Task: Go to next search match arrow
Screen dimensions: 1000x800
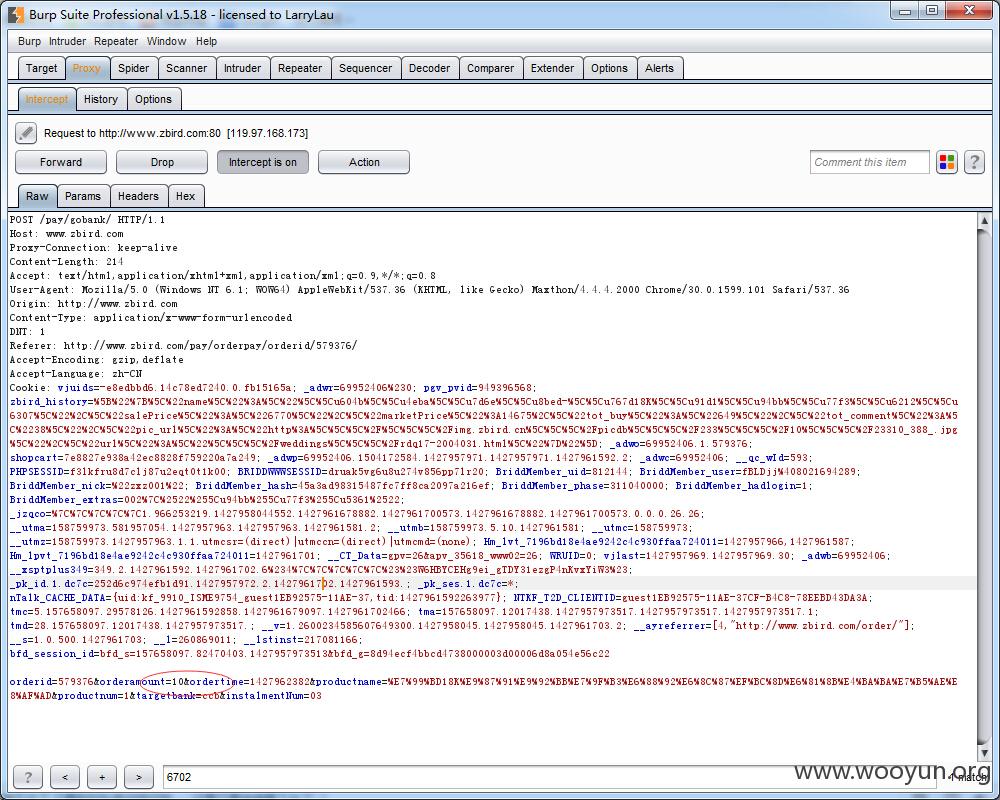Action: 138,776
